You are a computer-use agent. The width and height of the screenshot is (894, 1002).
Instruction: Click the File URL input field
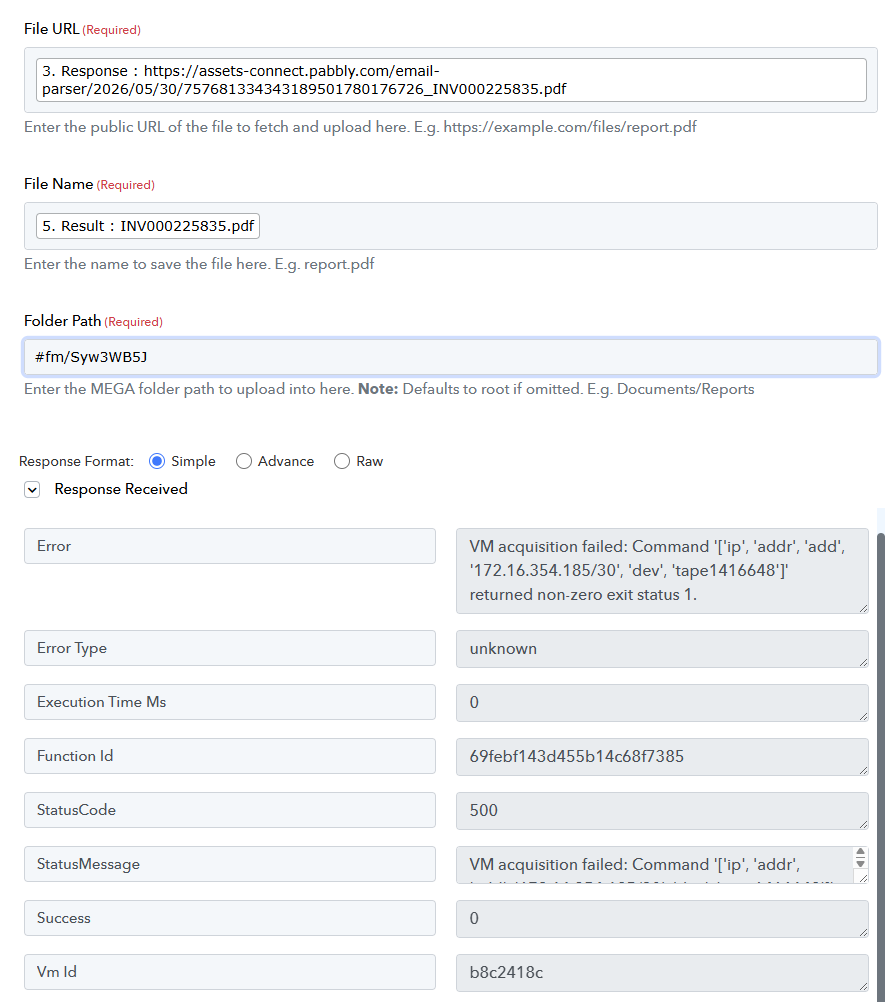click(451, 80)
